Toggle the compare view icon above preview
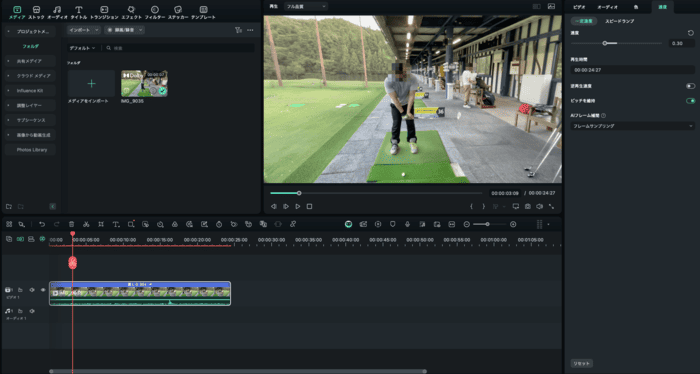700x374 pixels. 537,6
